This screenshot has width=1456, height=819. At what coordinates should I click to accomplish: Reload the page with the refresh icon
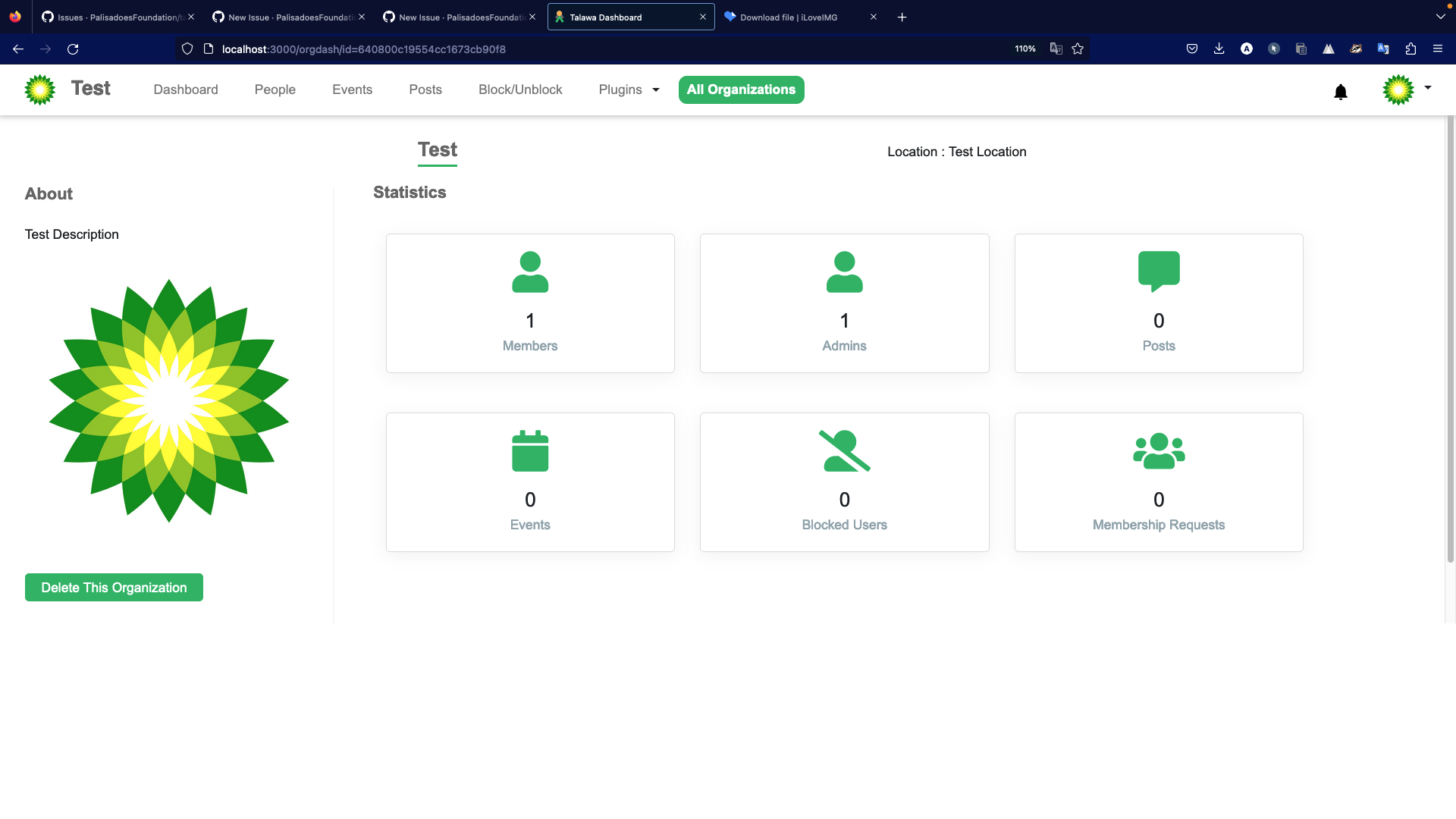coord(73,49)
